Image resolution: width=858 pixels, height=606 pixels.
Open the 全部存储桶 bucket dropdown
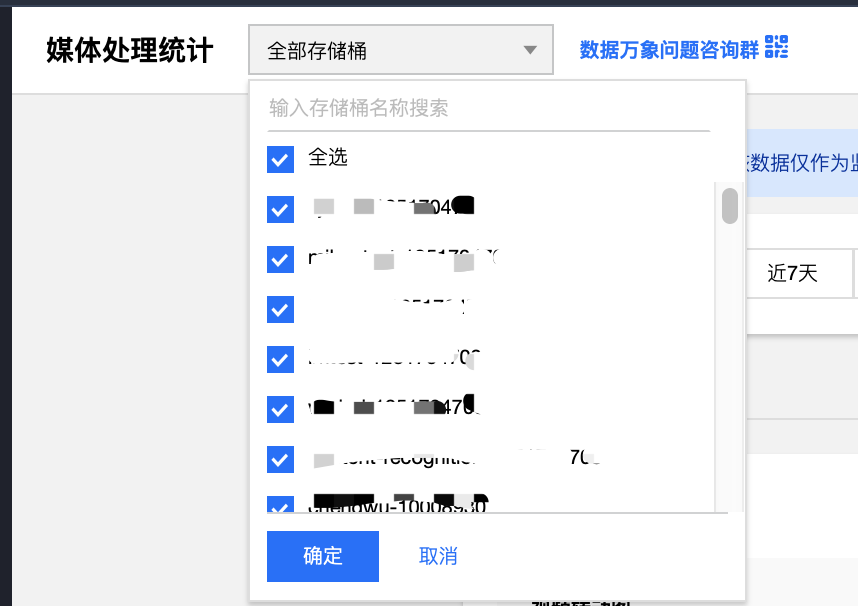pos(401,50)
